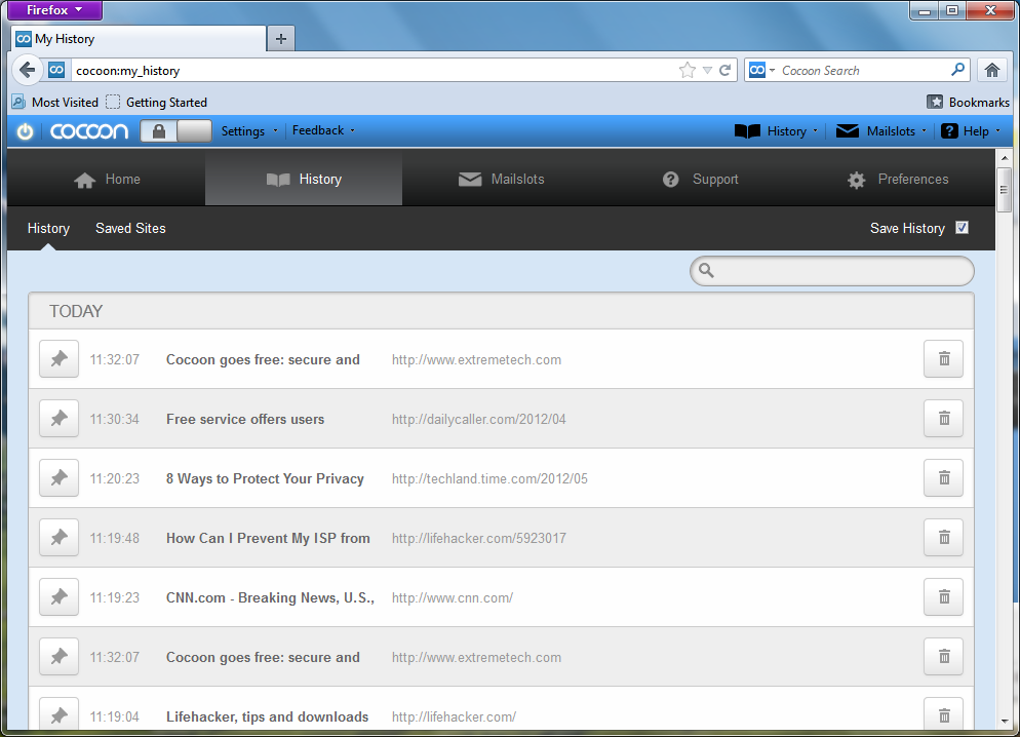
Task: Click the vertical scrollbar thumb
Action: 1004,189
